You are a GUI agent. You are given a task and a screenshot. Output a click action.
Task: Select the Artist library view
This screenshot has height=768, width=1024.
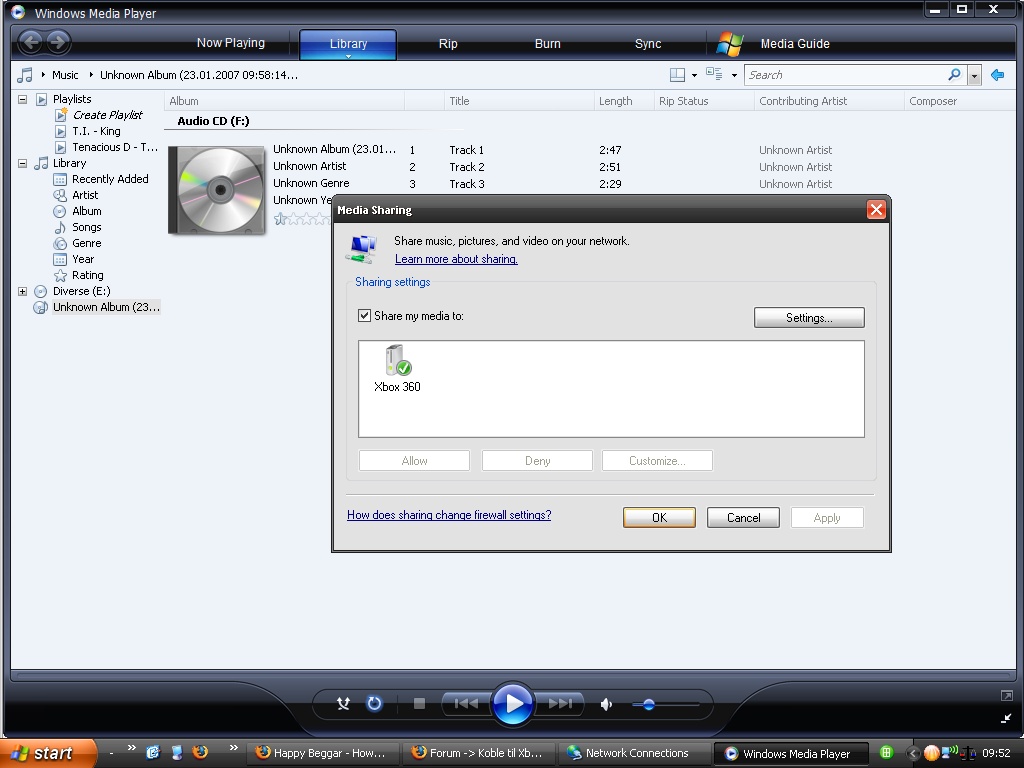click(x=85, y=195)
